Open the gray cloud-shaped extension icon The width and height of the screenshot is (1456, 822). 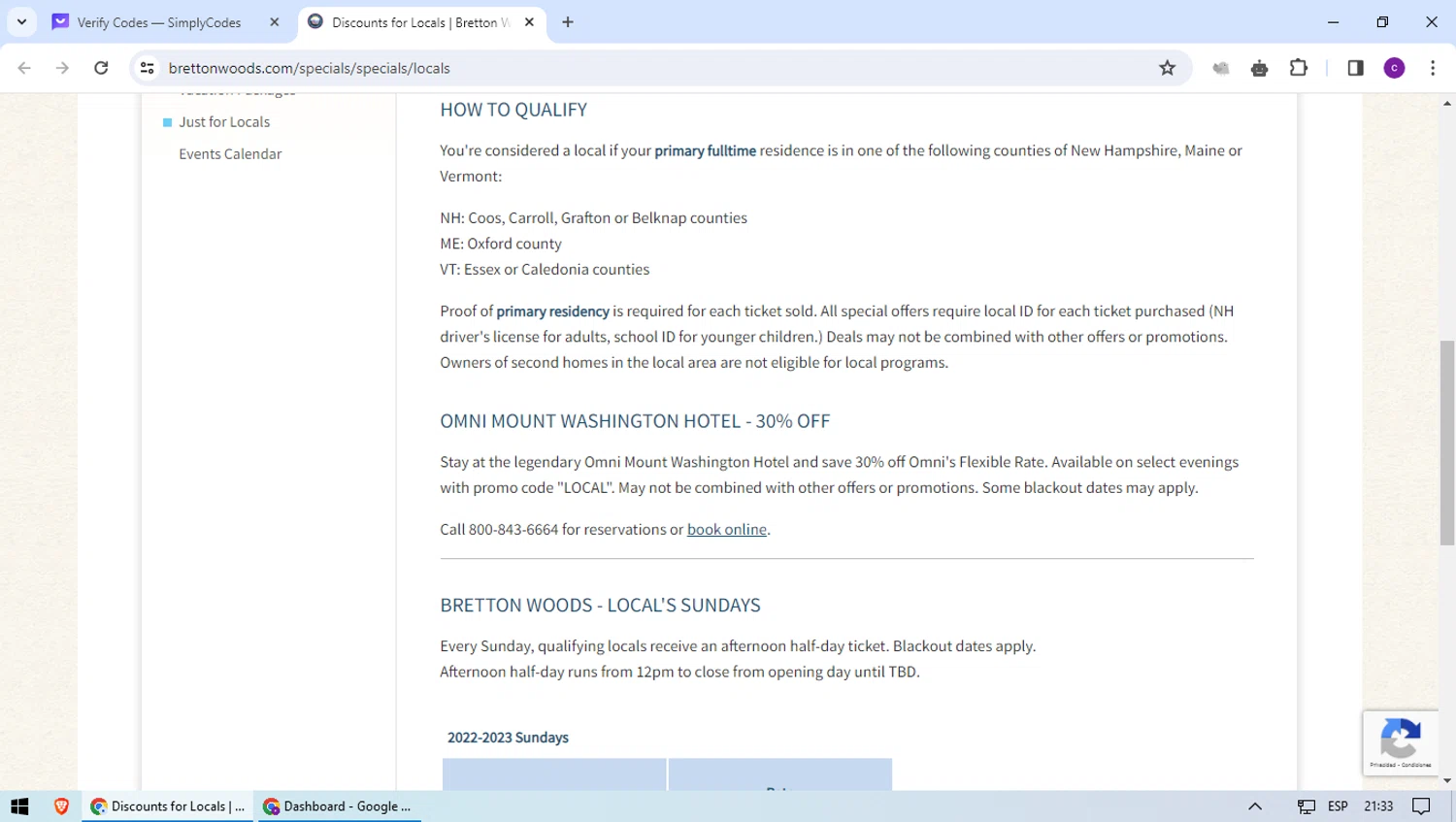(x=1221, y=68)
